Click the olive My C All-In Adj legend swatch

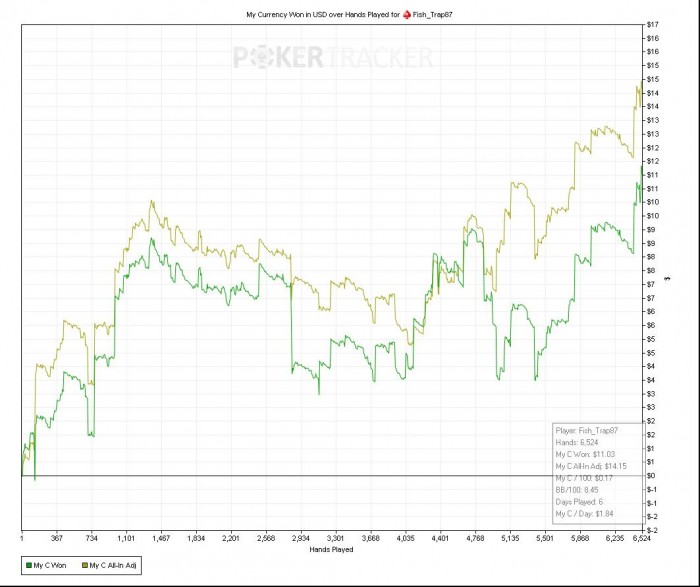pos(85,566)
